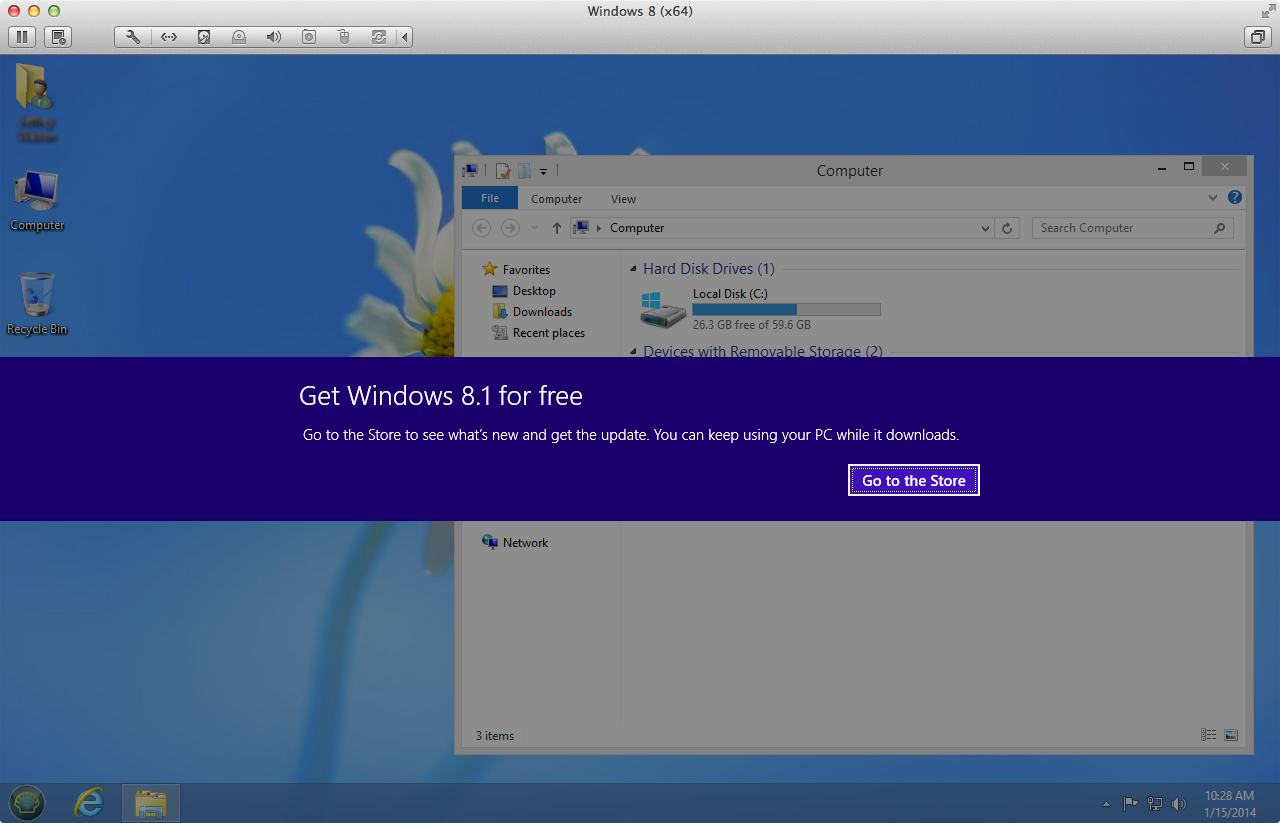Click 26.3 GB free of 59.6 GB text
The image size is (1280, 823).
[x=751, y=325]
